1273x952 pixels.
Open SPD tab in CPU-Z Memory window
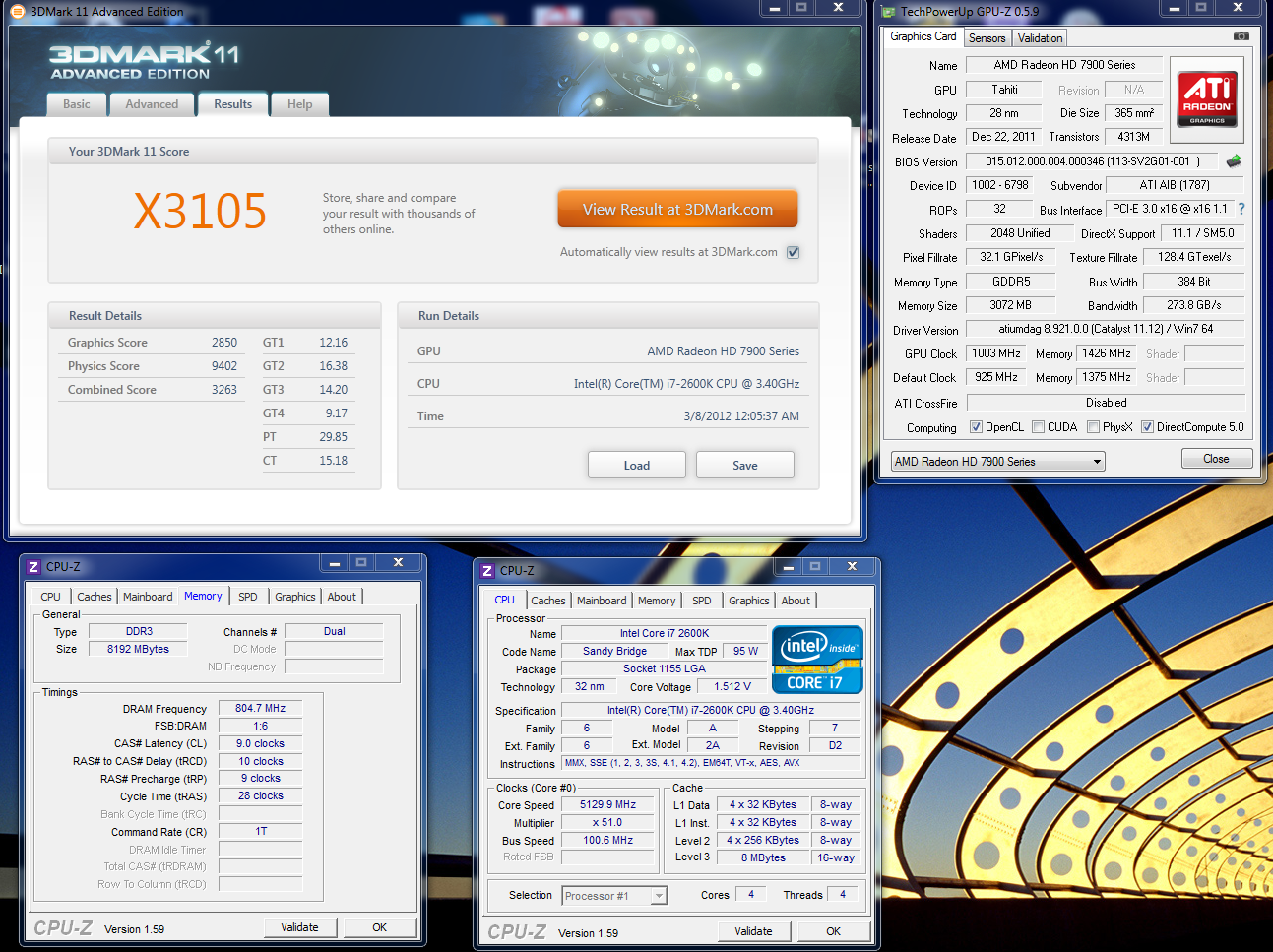248,597
